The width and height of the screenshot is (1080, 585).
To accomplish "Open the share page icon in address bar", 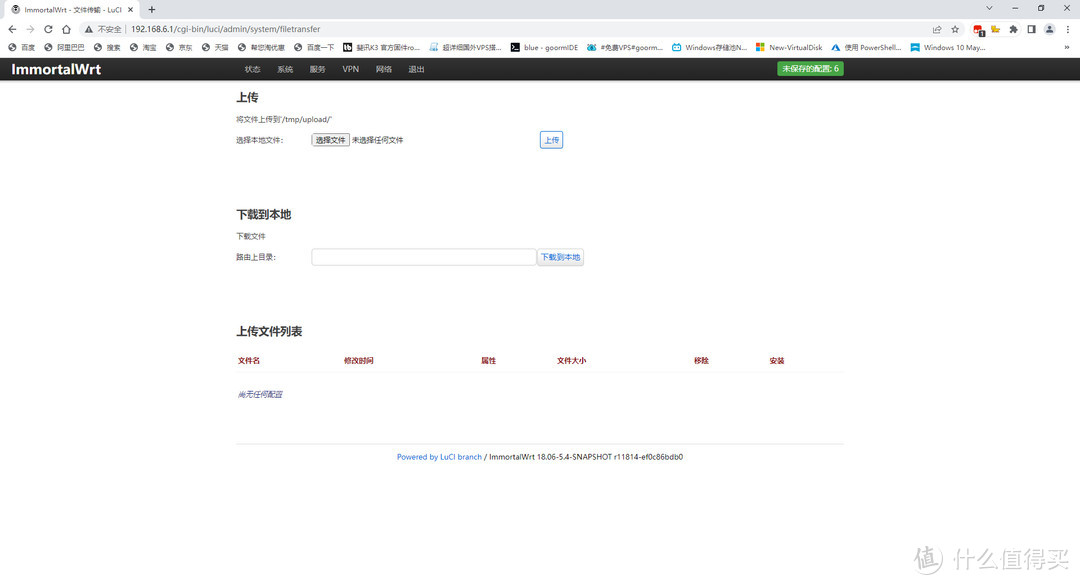I will click(937, 29).
